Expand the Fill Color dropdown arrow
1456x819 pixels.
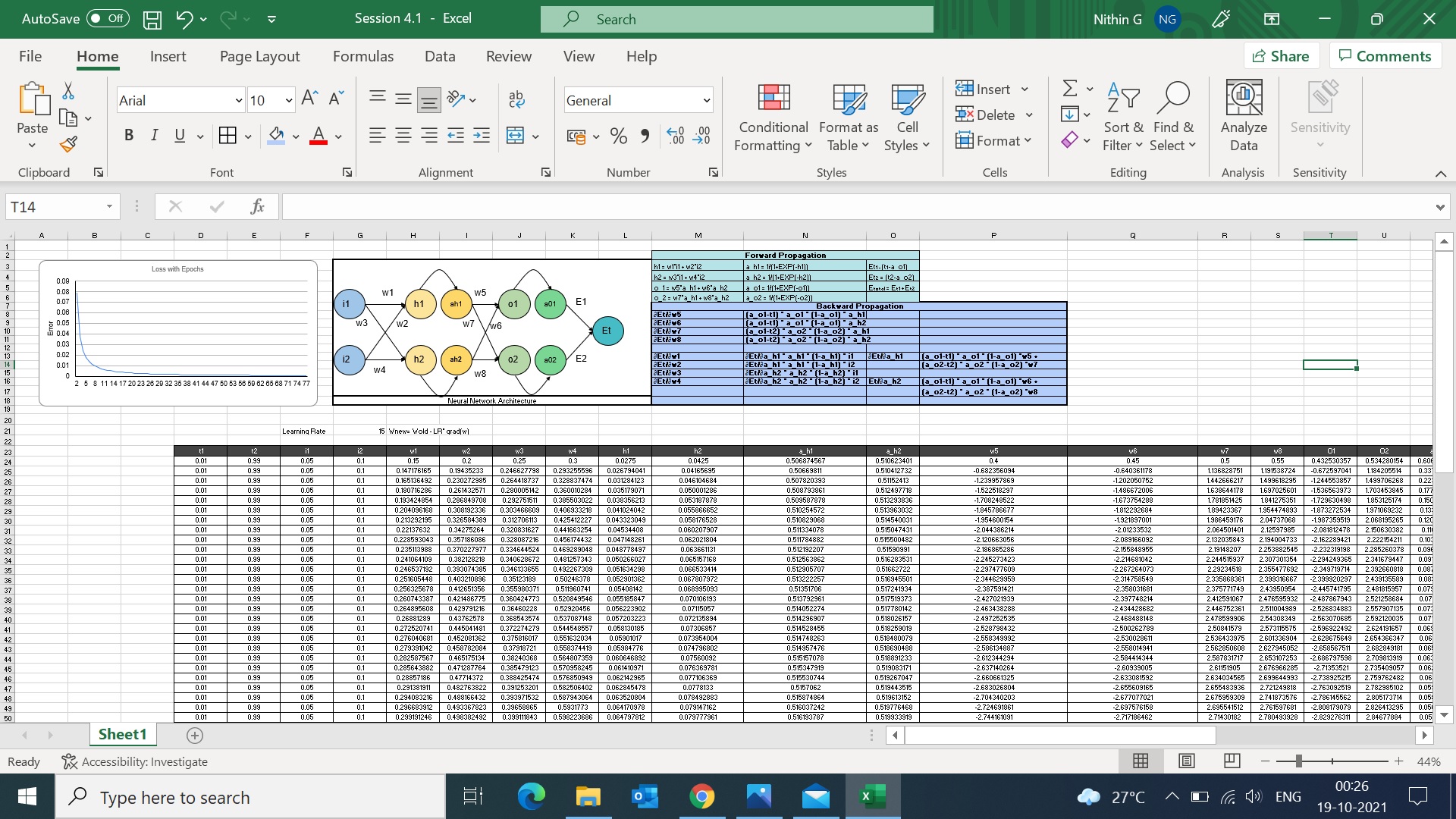pyautogui.click(x=295, y=136)
